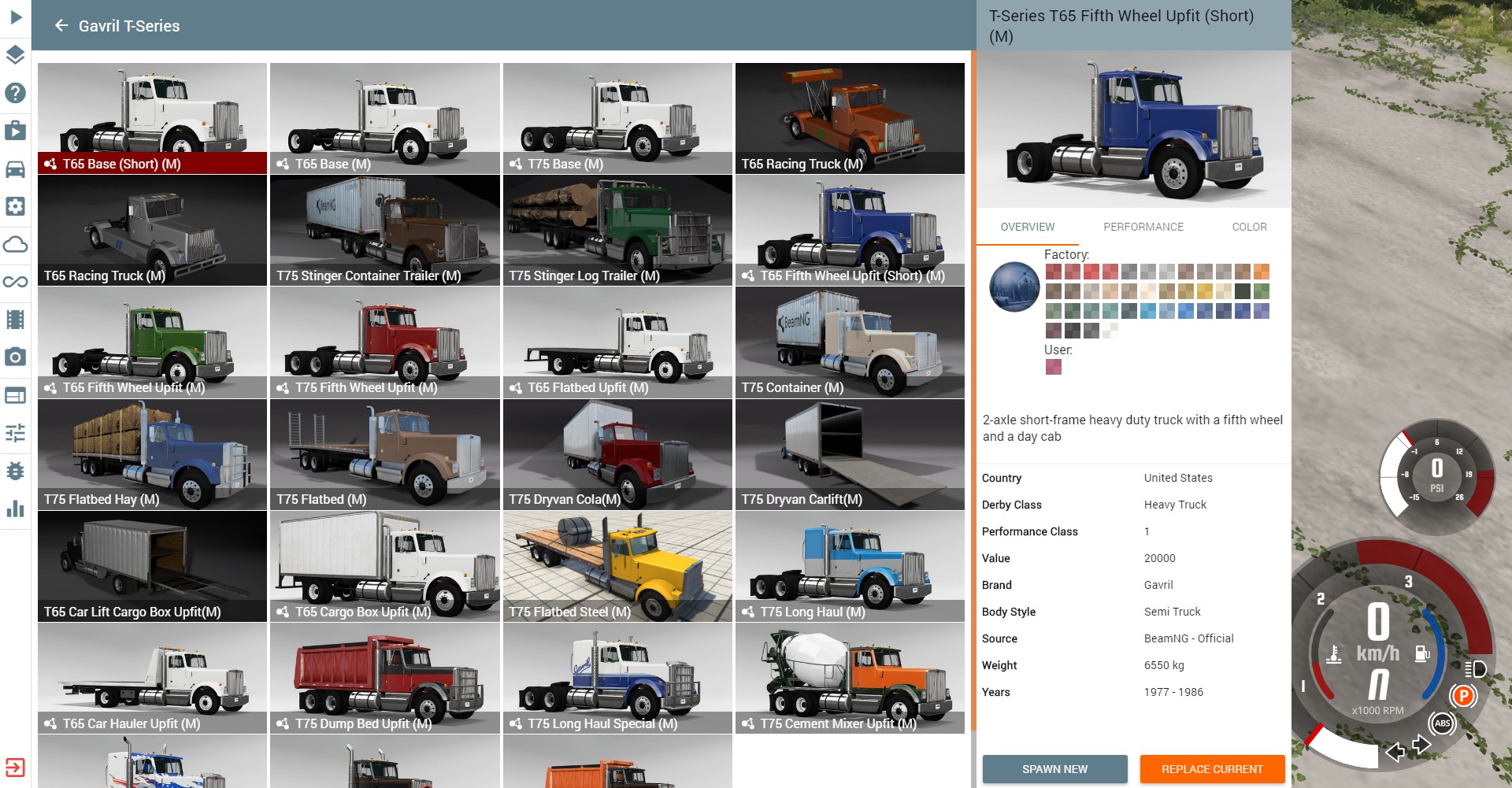Click the right turn signal arrow

pos(1421,744)
